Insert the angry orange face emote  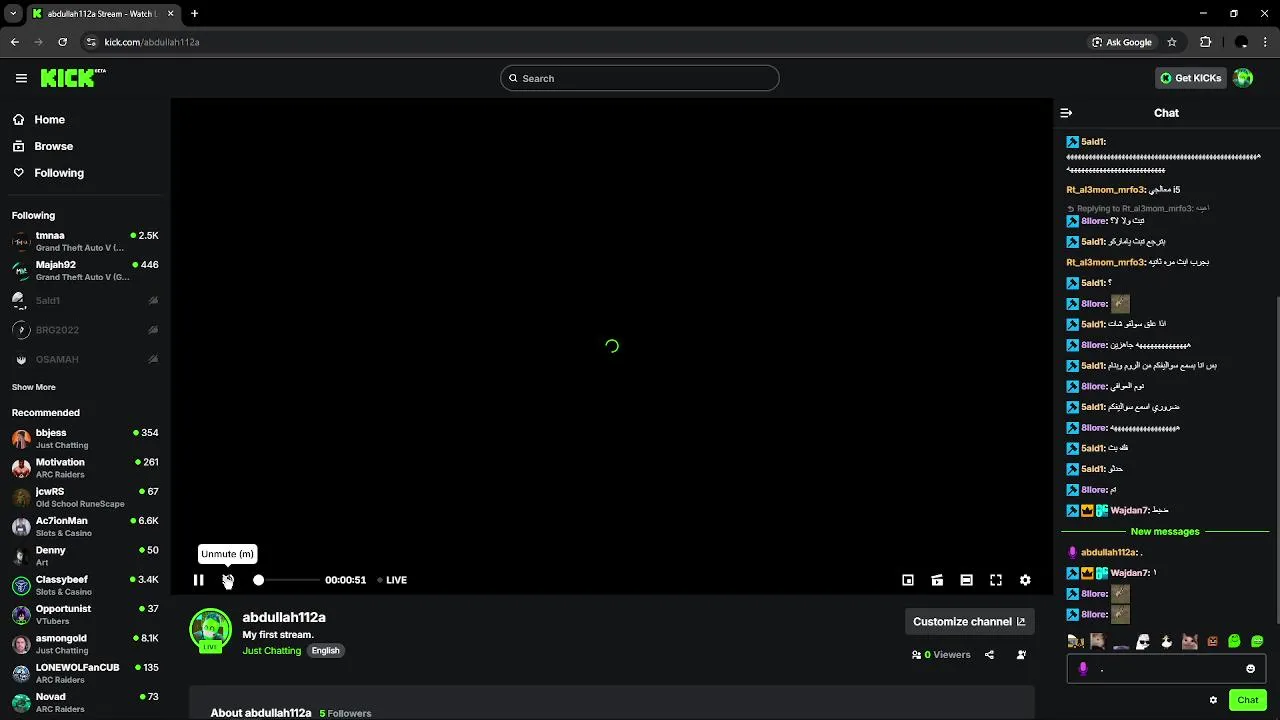pyautogui.click(x=1212, y=641)
